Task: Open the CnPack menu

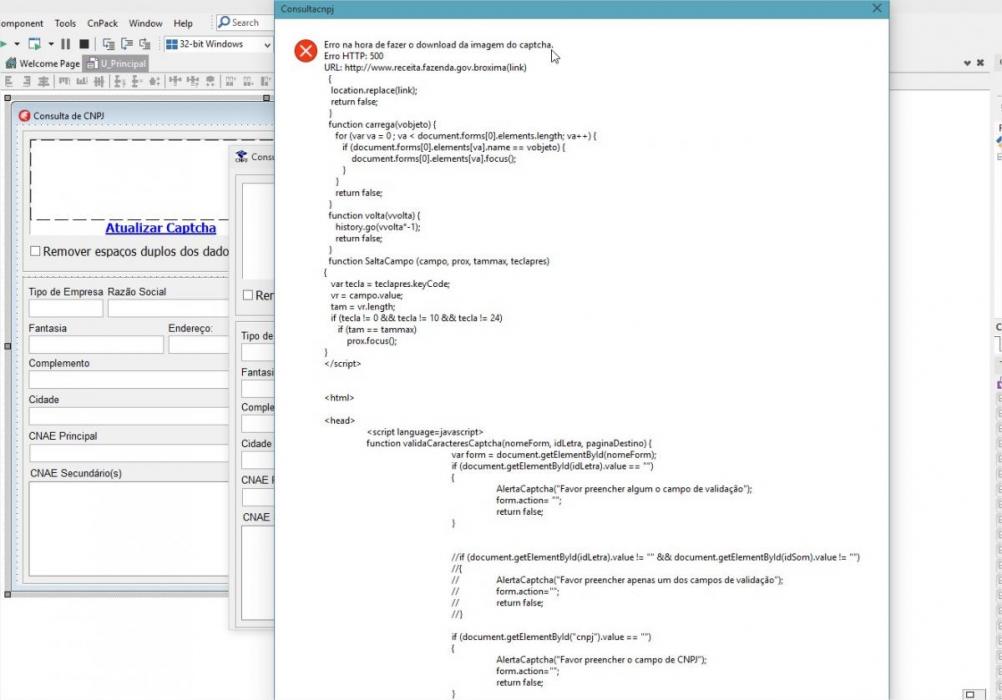Action: point(102,24)
